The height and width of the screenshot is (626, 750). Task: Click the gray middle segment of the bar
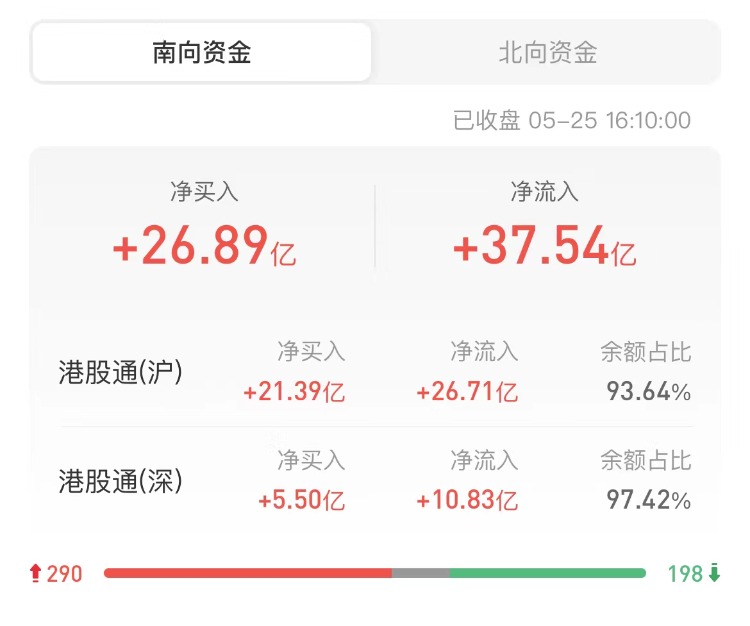(421, 573)
